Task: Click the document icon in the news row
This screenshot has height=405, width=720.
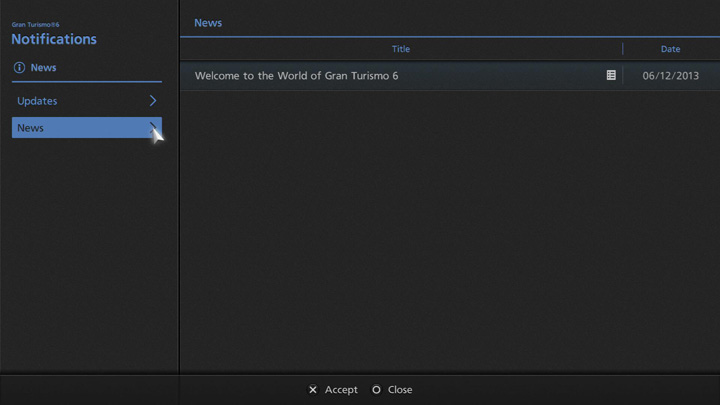Action: click(611, 75)
